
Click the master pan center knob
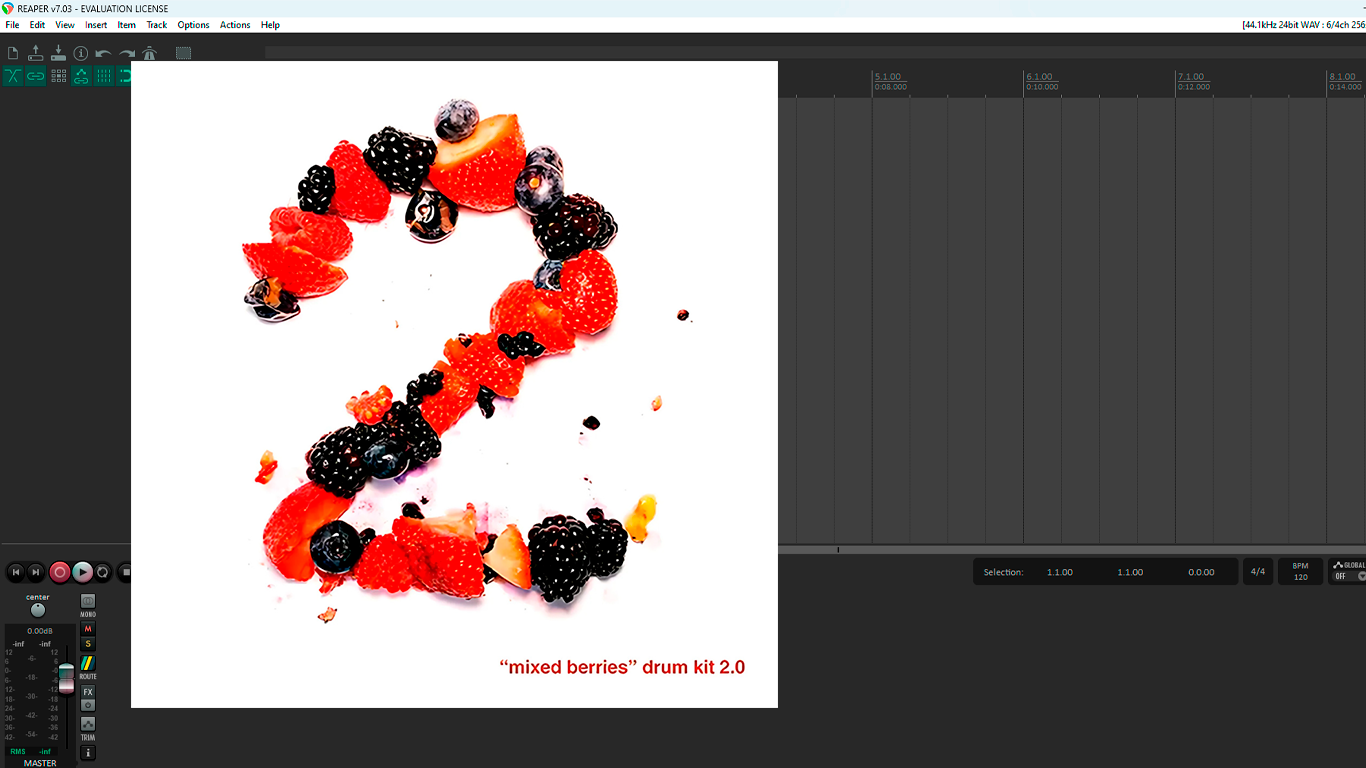tap(38, 610)
